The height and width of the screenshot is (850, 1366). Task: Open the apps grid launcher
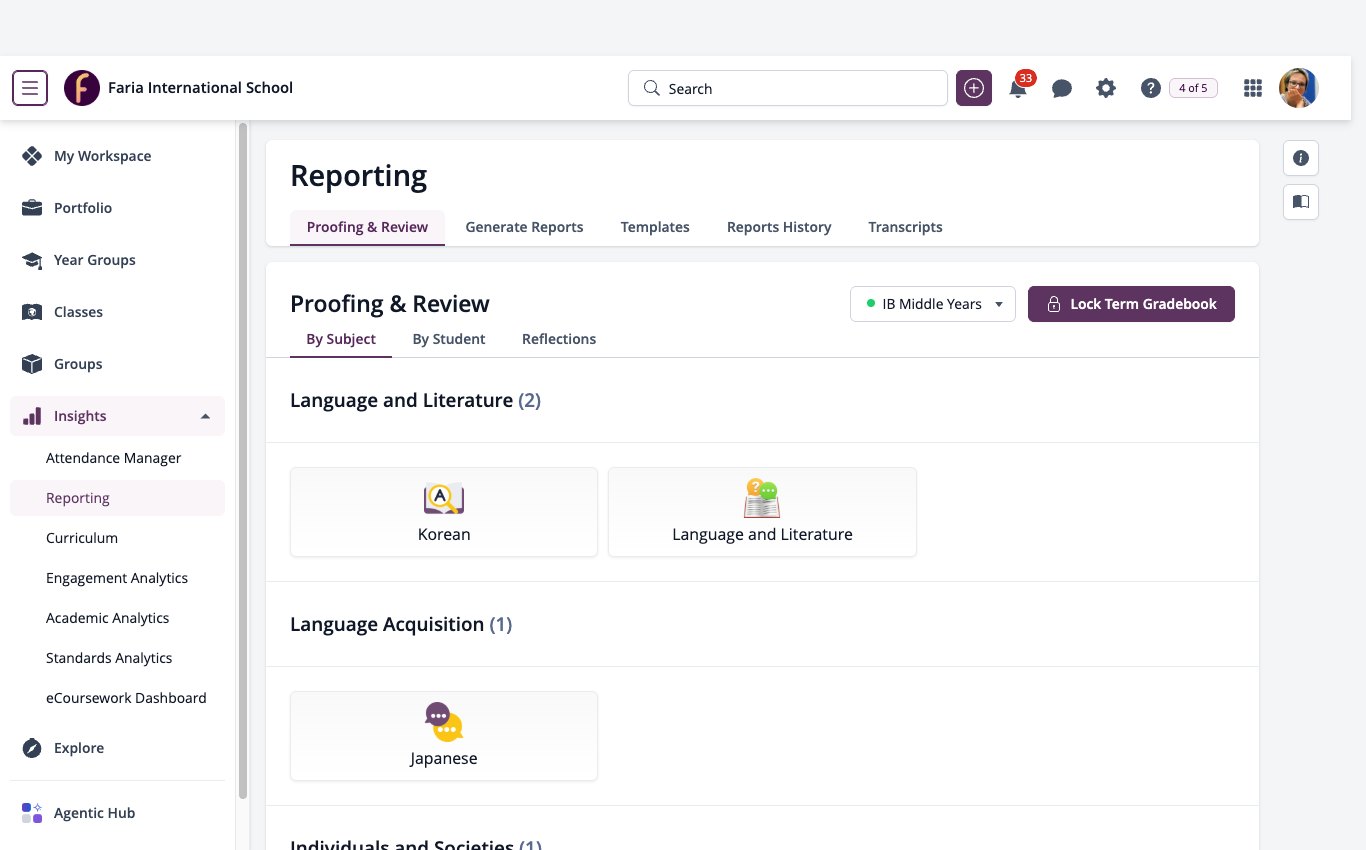[x=1253, y=88]
